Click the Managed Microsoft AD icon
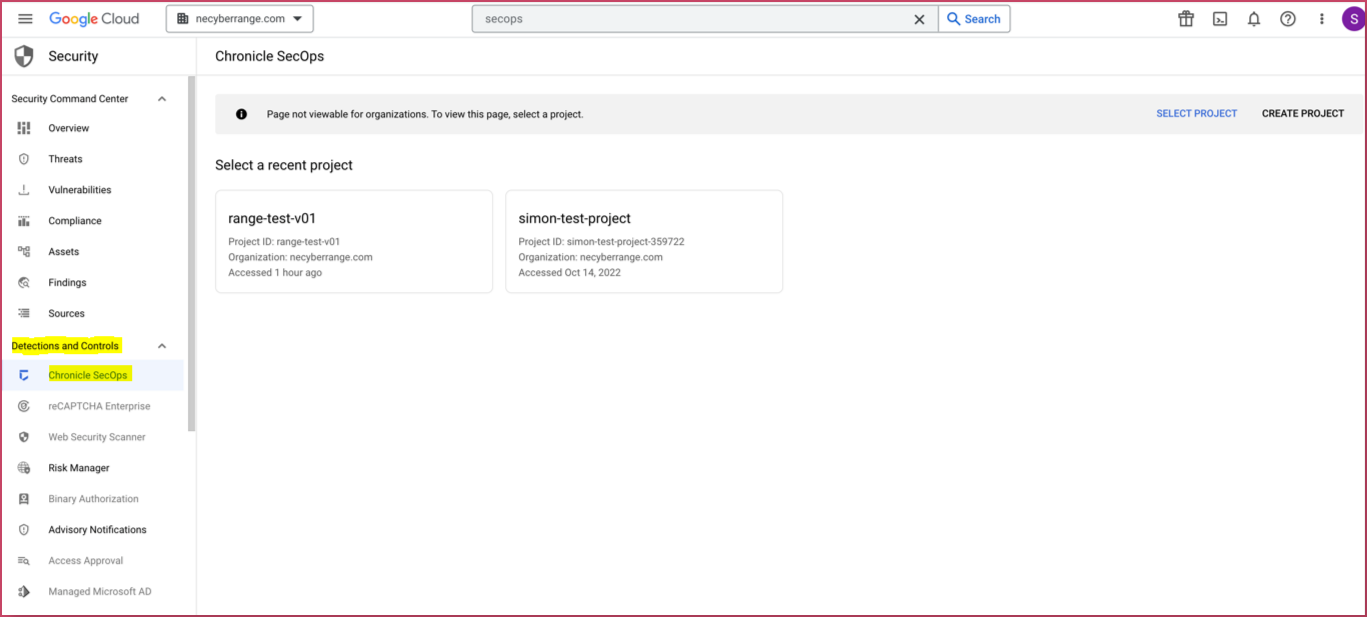Image resolution: width=1367 pixels, height=617 pixels. 24,592
